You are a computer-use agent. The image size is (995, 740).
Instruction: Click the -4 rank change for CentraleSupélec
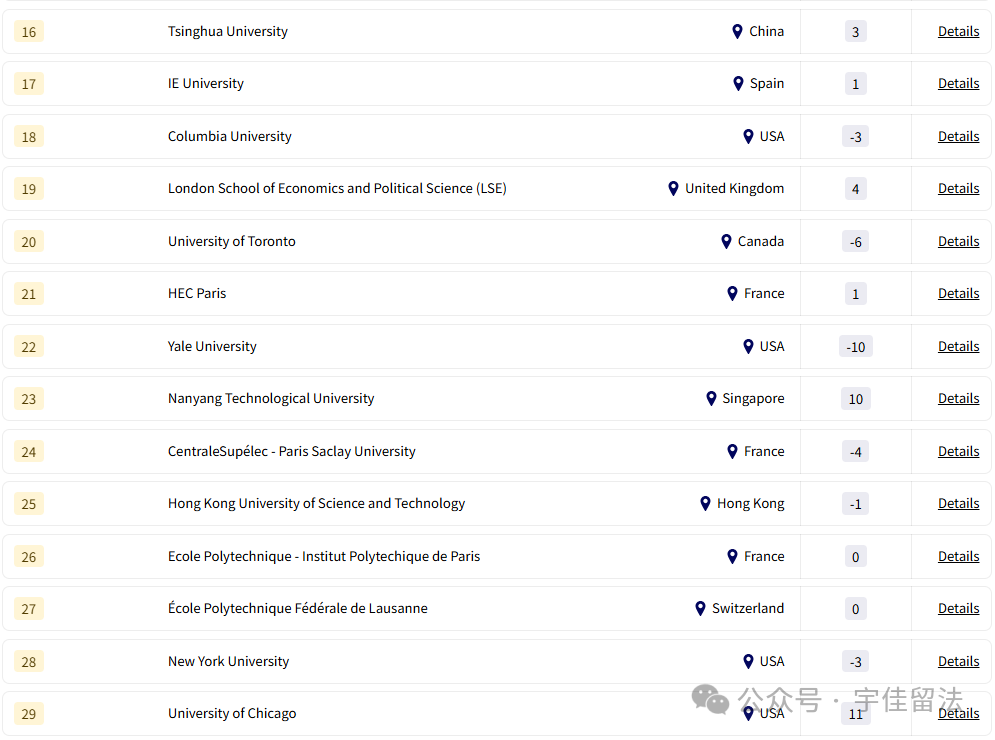[x=855, y=452]
